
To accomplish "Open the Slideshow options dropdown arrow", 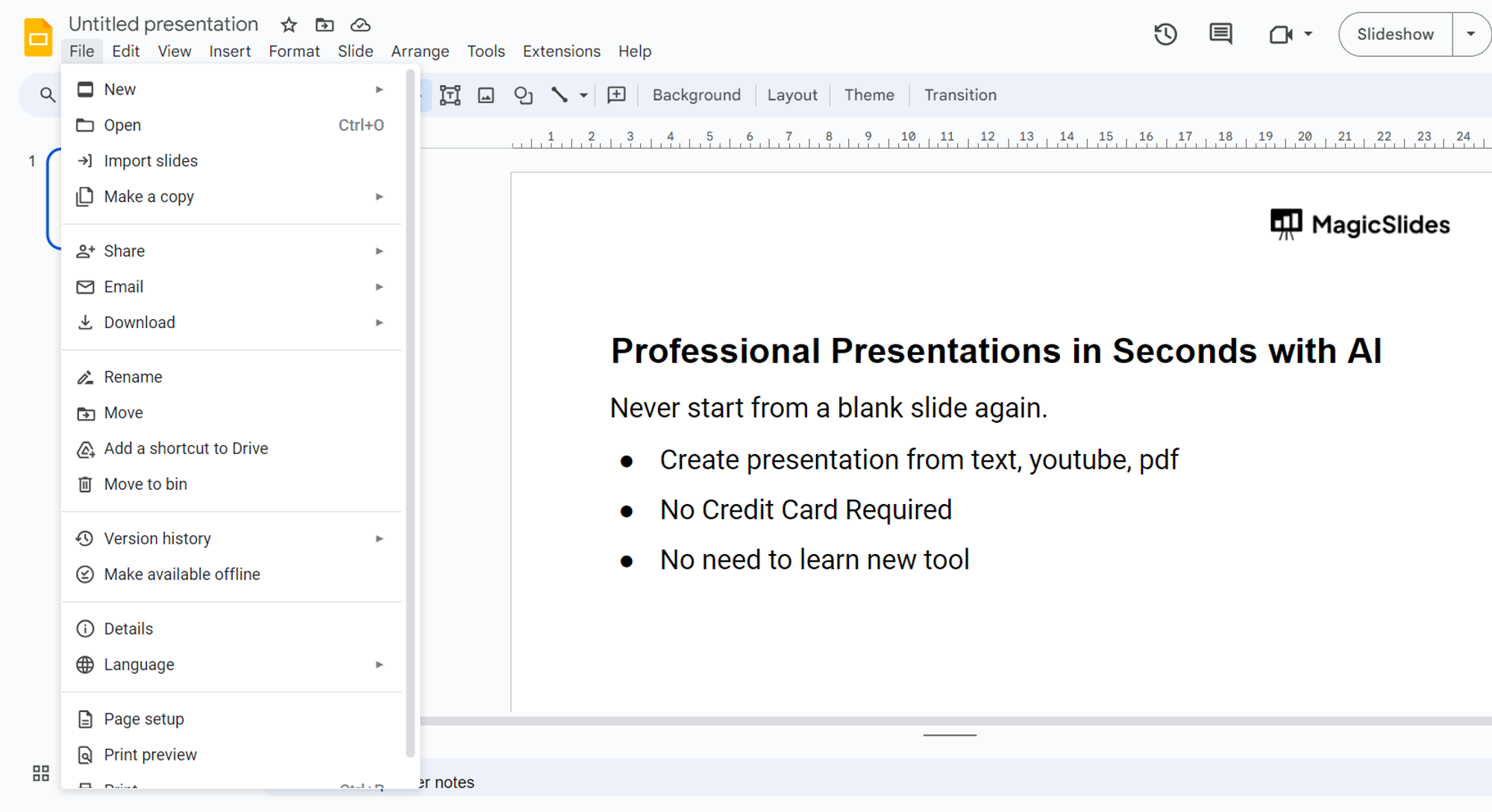I will 1471,34.
